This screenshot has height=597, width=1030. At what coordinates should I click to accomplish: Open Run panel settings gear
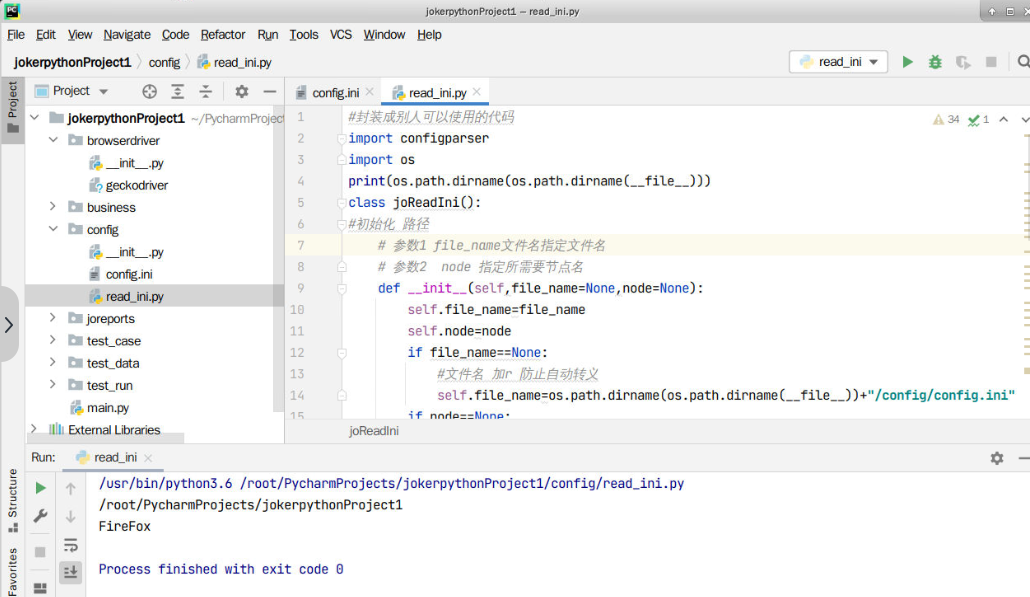click(996, 458)
